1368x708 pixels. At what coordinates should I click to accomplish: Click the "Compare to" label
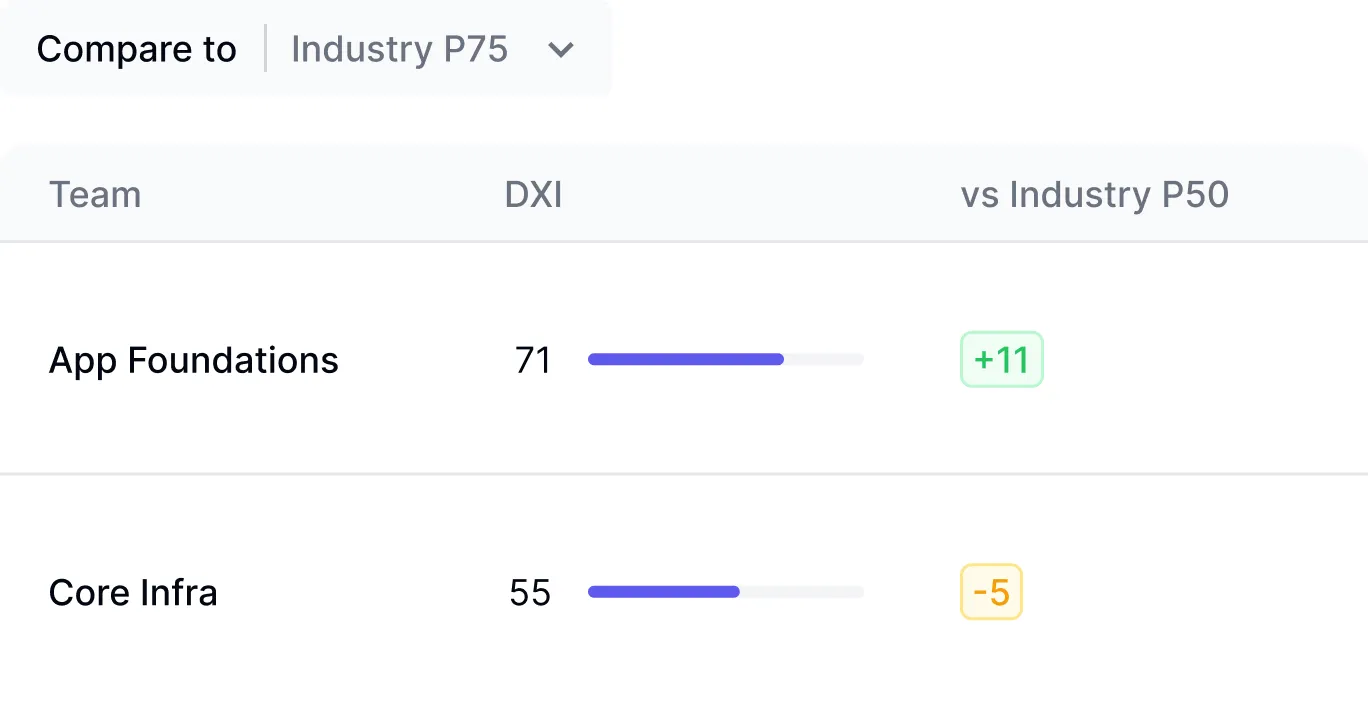(x=137, y=49)
